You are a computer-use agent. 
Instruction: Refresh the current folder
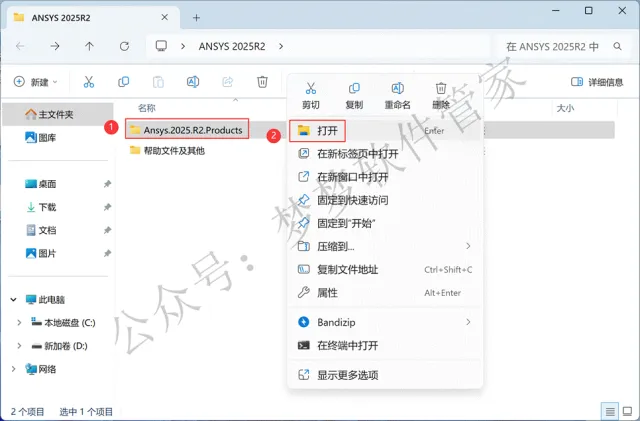tap(124, 46)
